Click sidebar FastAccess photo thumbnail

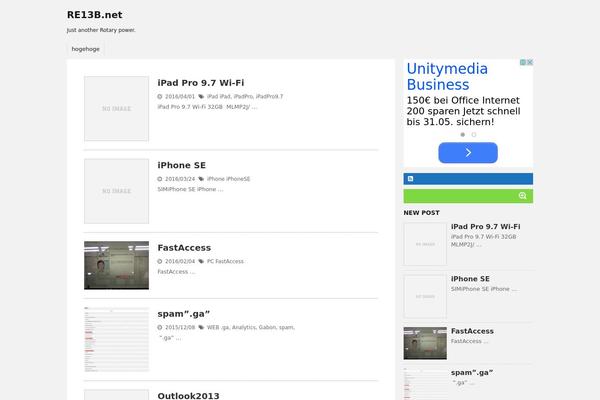425,343
